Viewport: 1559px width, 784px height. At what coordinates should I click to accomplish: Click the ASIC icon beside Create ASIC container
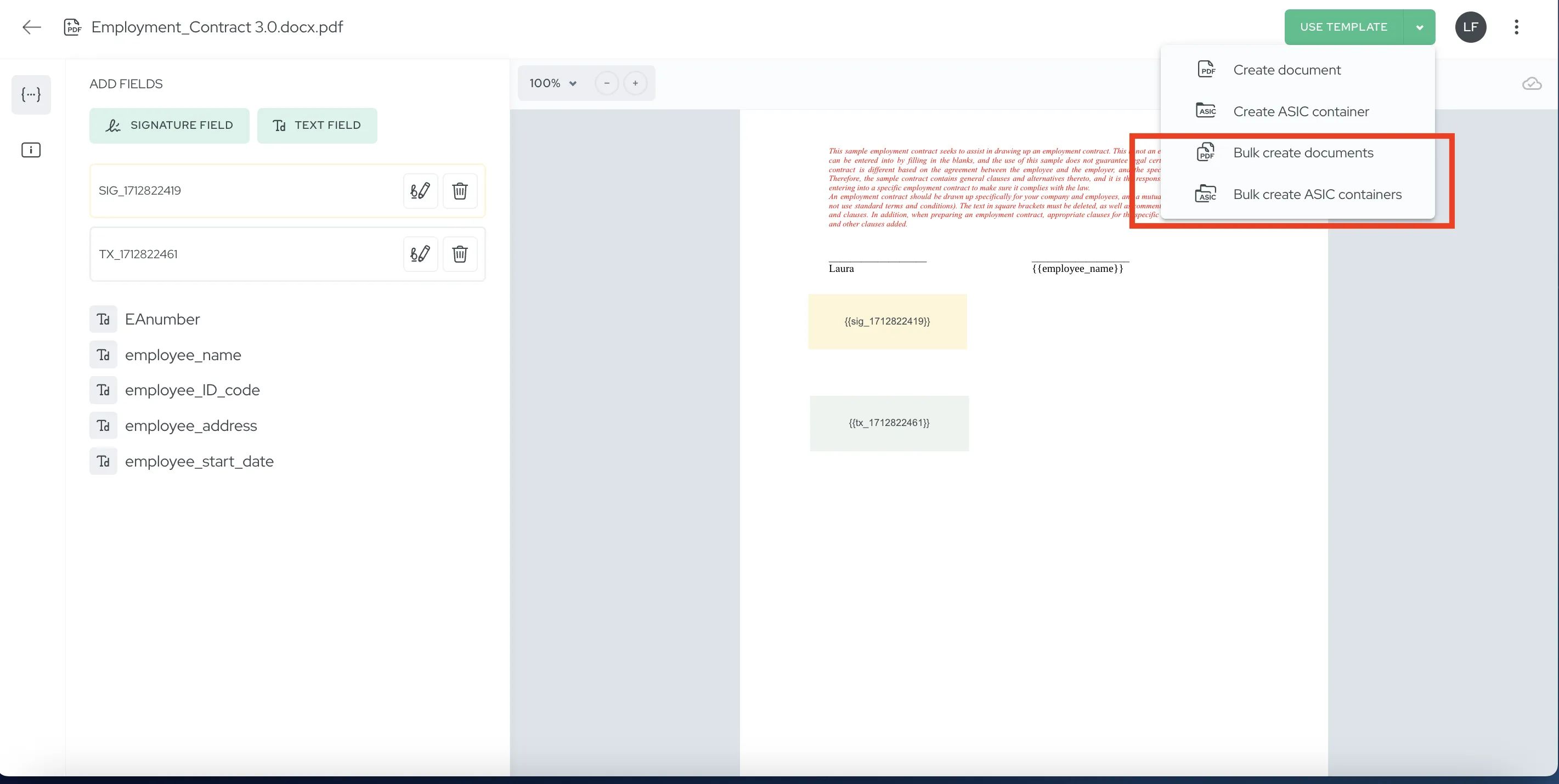click(1206, 111)
